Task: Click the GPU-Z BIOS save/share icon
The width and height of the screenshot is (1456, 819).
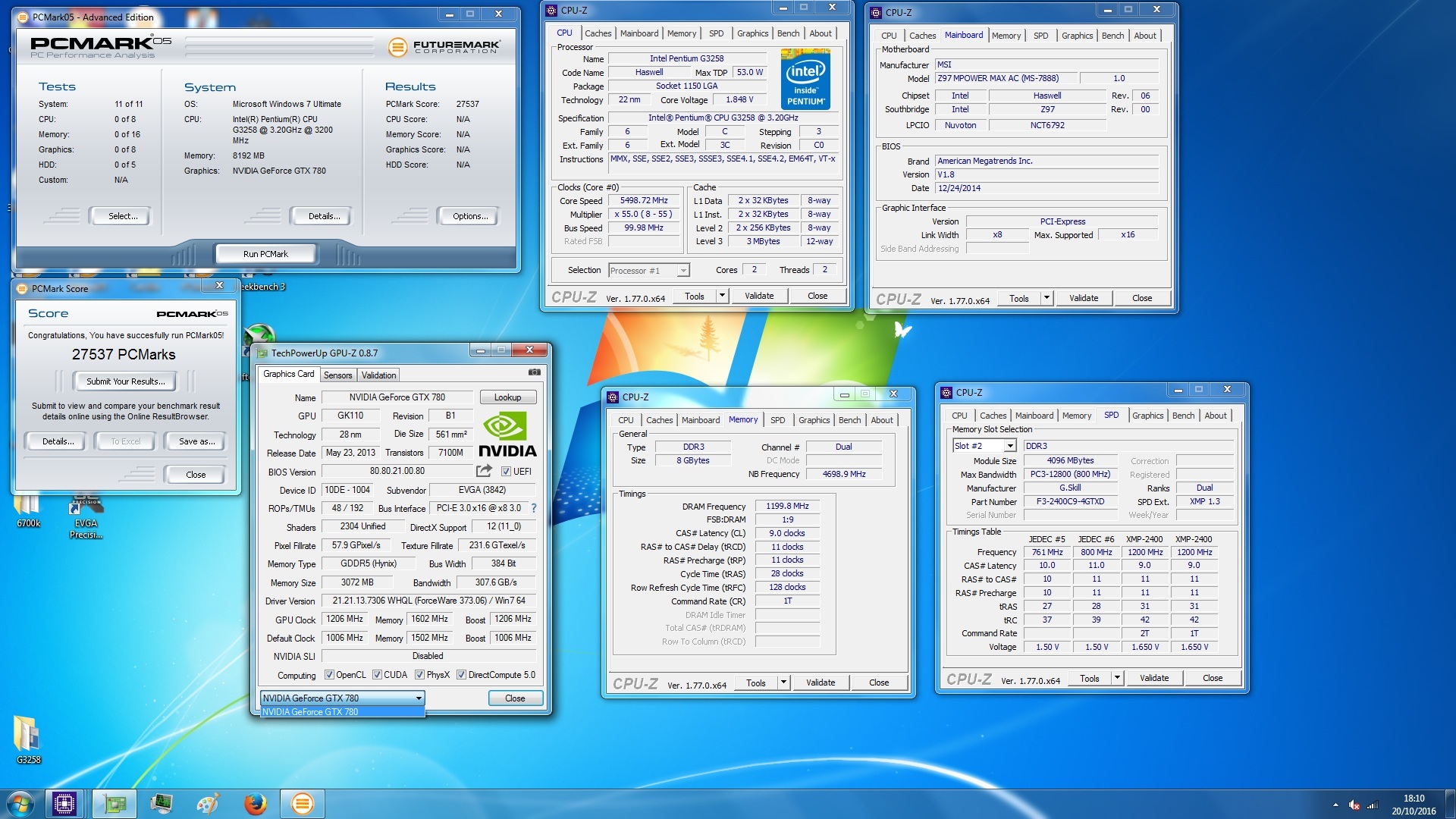Action: 484,471
